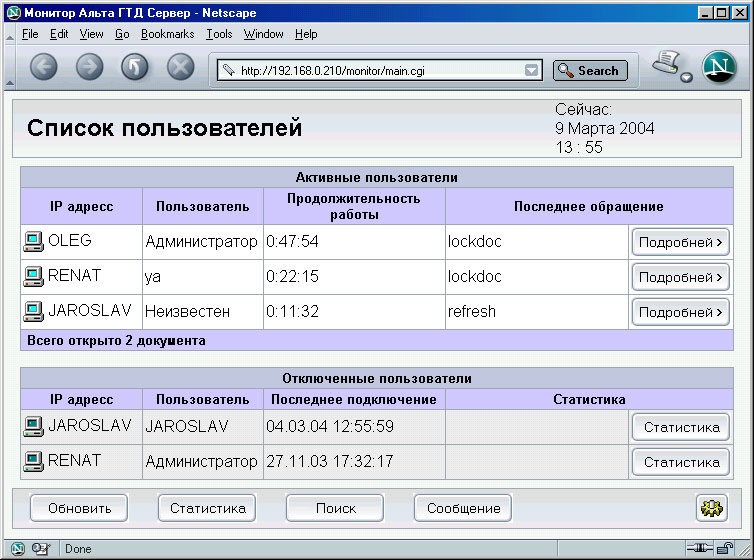The height and width of the screenshot is (560, 754).
Task: Open the Tools menu
Action: click(219, 34)
